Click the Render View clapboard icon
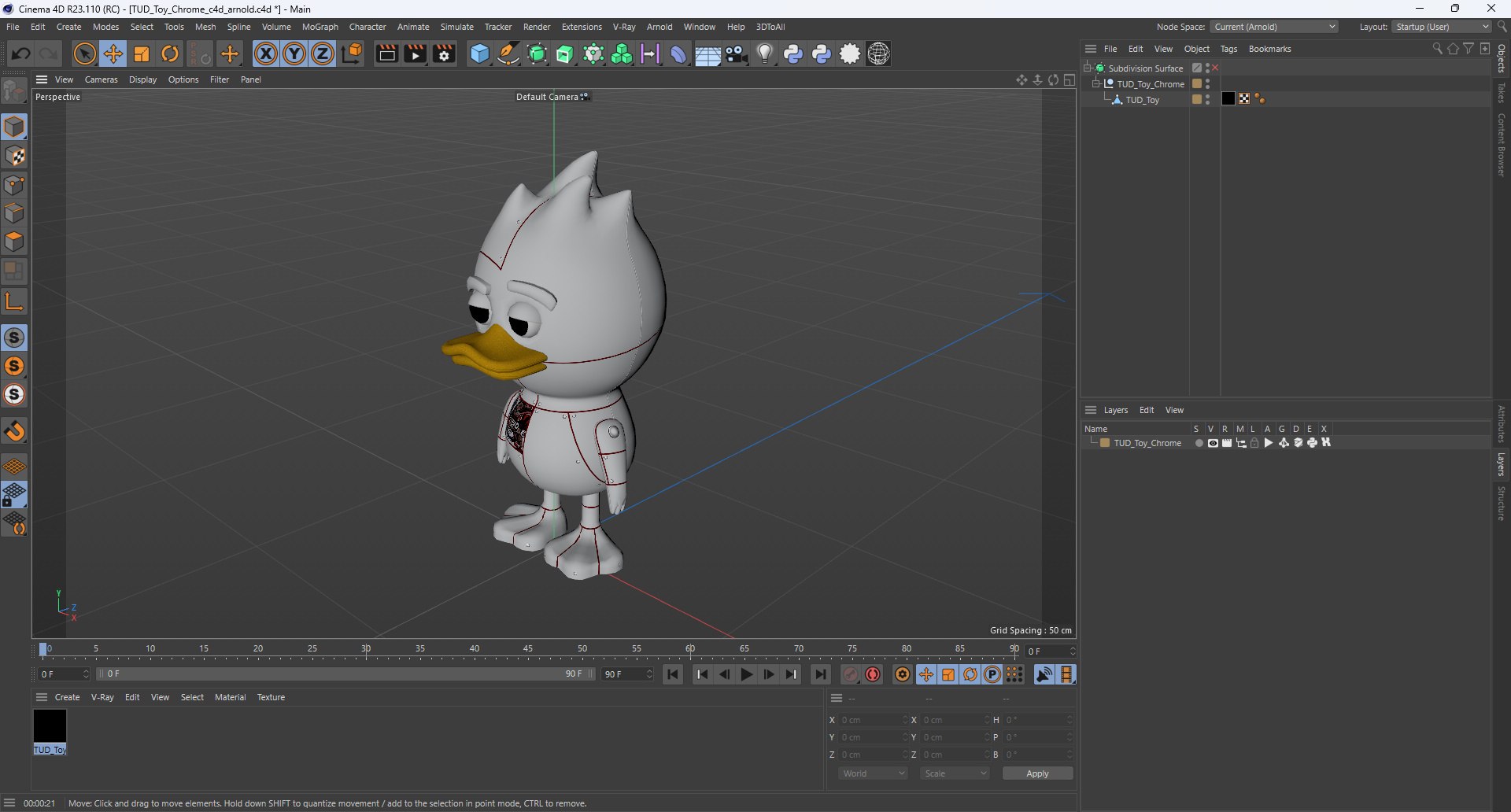The image size is (1511, 812). tap(386, 54)
